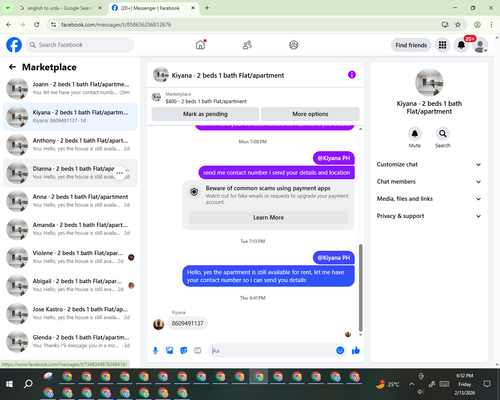Open Anna conversation in list
500x400 pixels.
click(x=70, y=201)
